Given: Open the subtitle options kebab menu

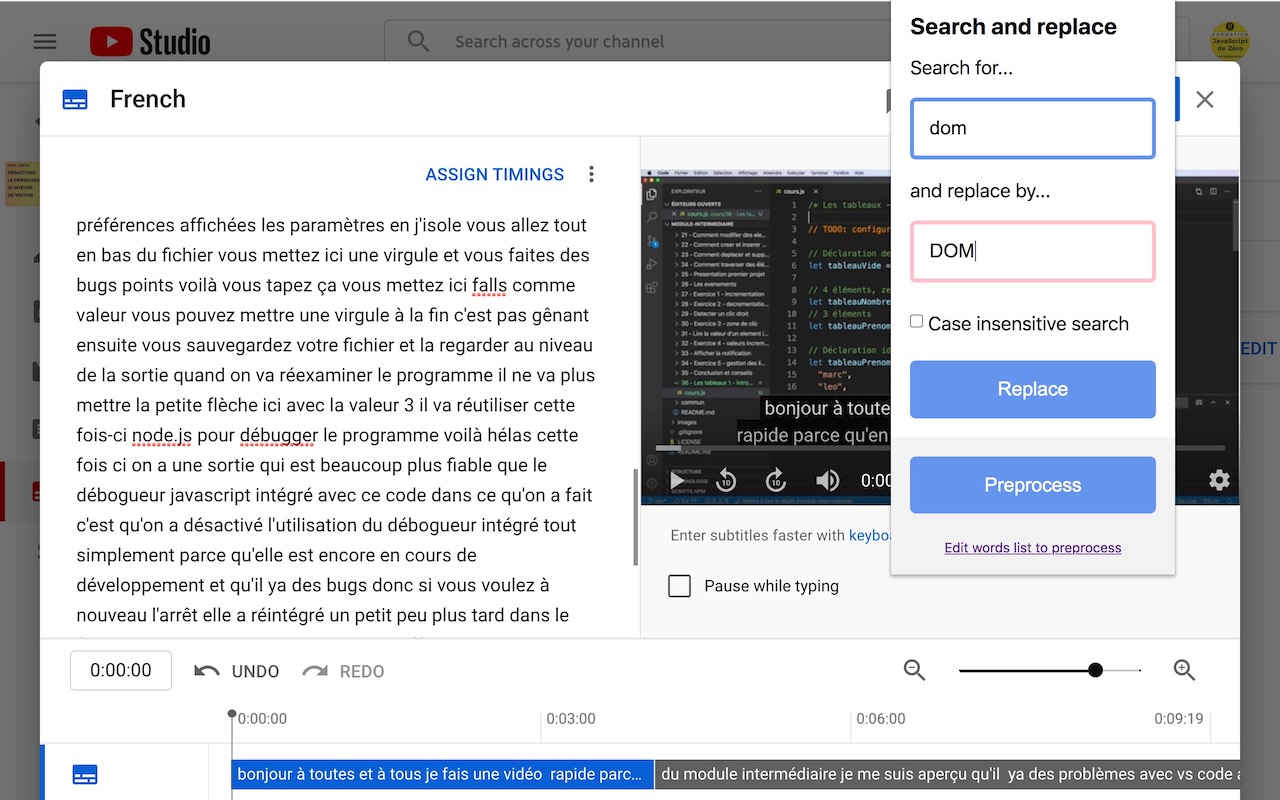Looking at the screenshot, I should pyautogui.click(x=591, y=173).
